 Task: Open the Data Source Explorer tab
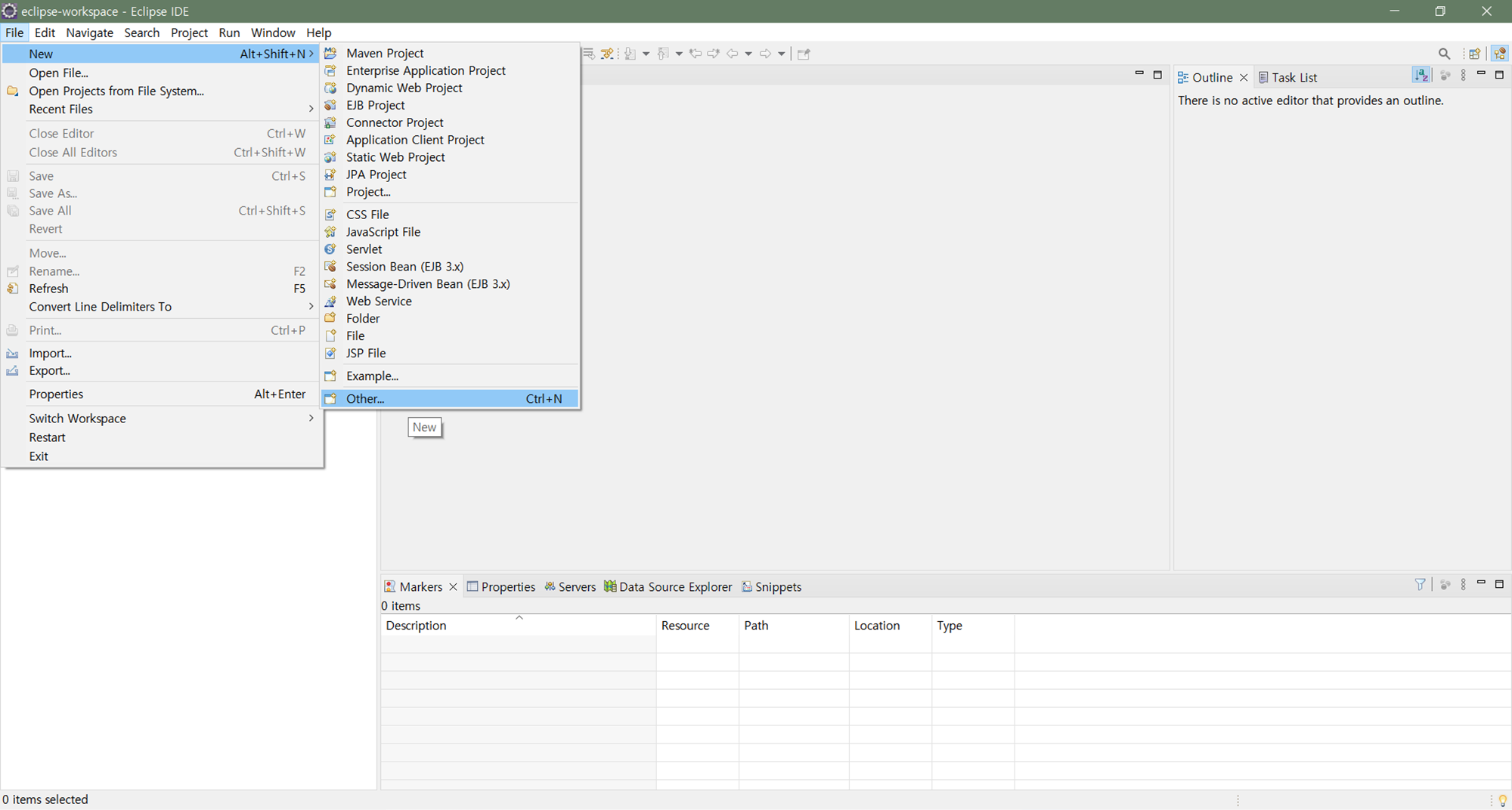click(668, 587)
